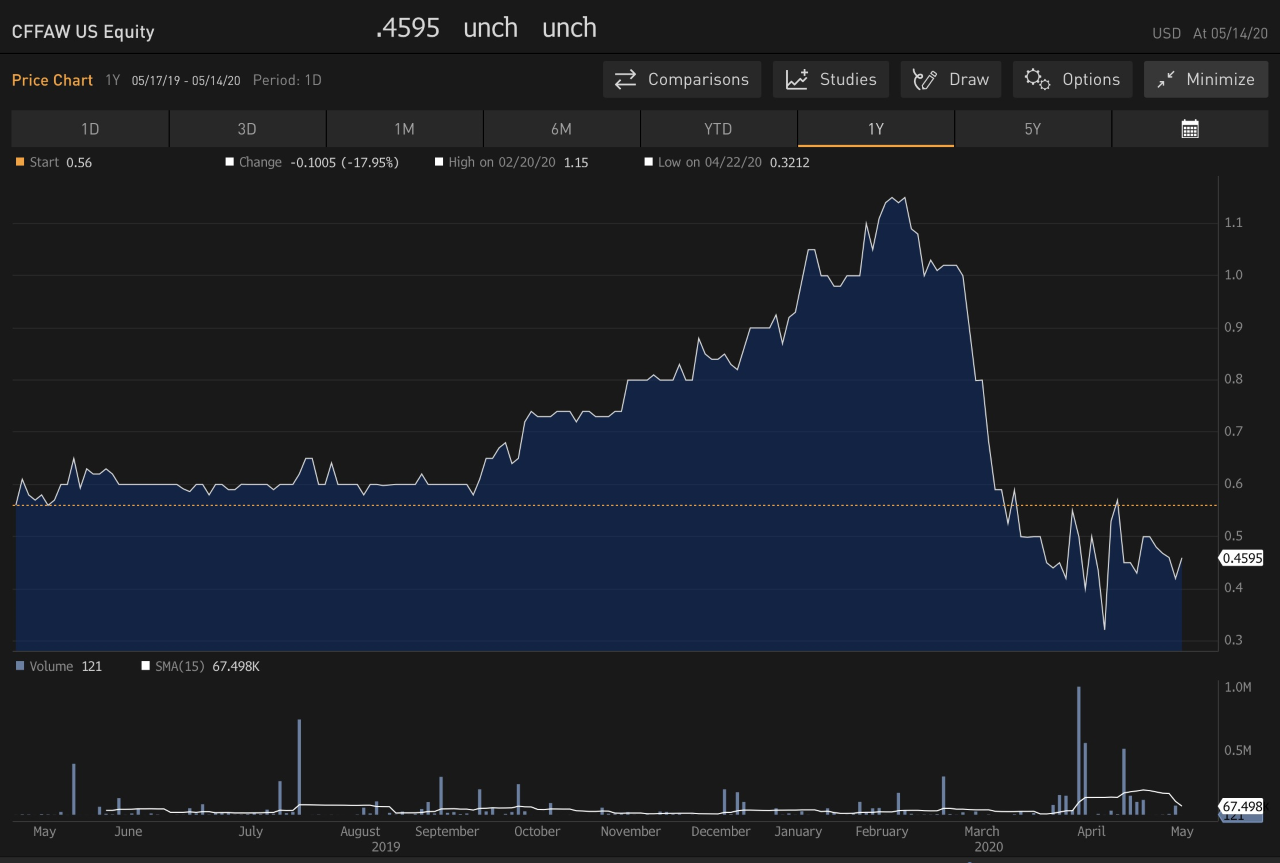Click the 6M range button
The width and height of the screenshot is (1280, 863).
tap(561, 128)
